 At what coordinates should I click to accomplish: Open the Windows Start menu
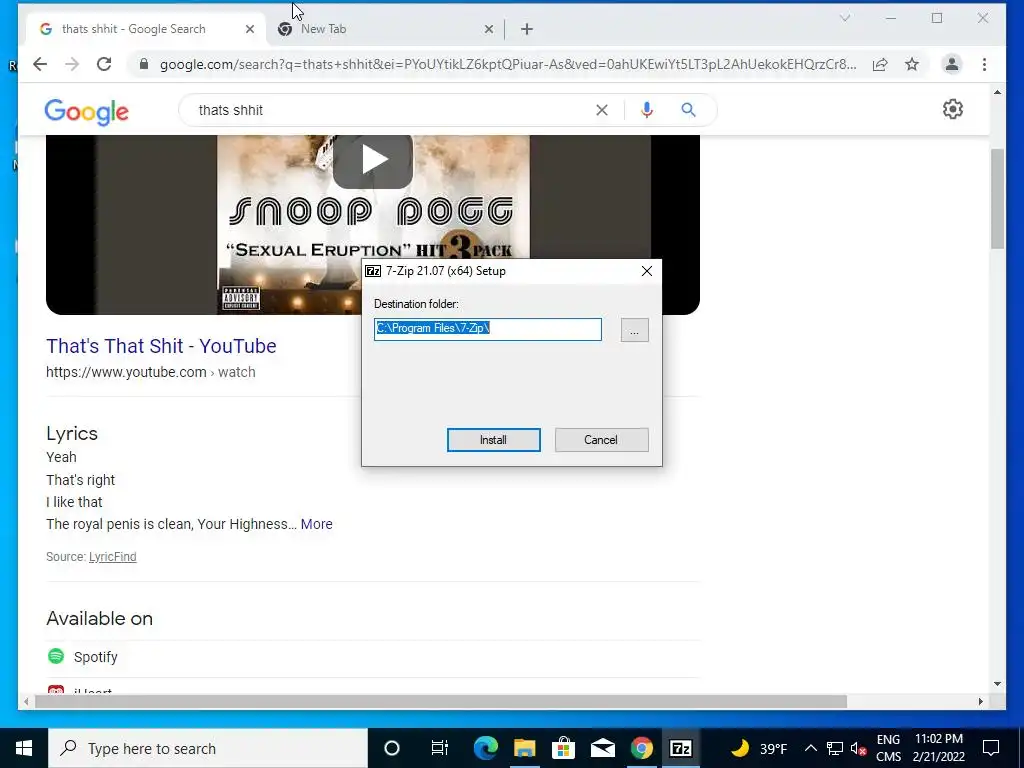(x=24, y=748)
